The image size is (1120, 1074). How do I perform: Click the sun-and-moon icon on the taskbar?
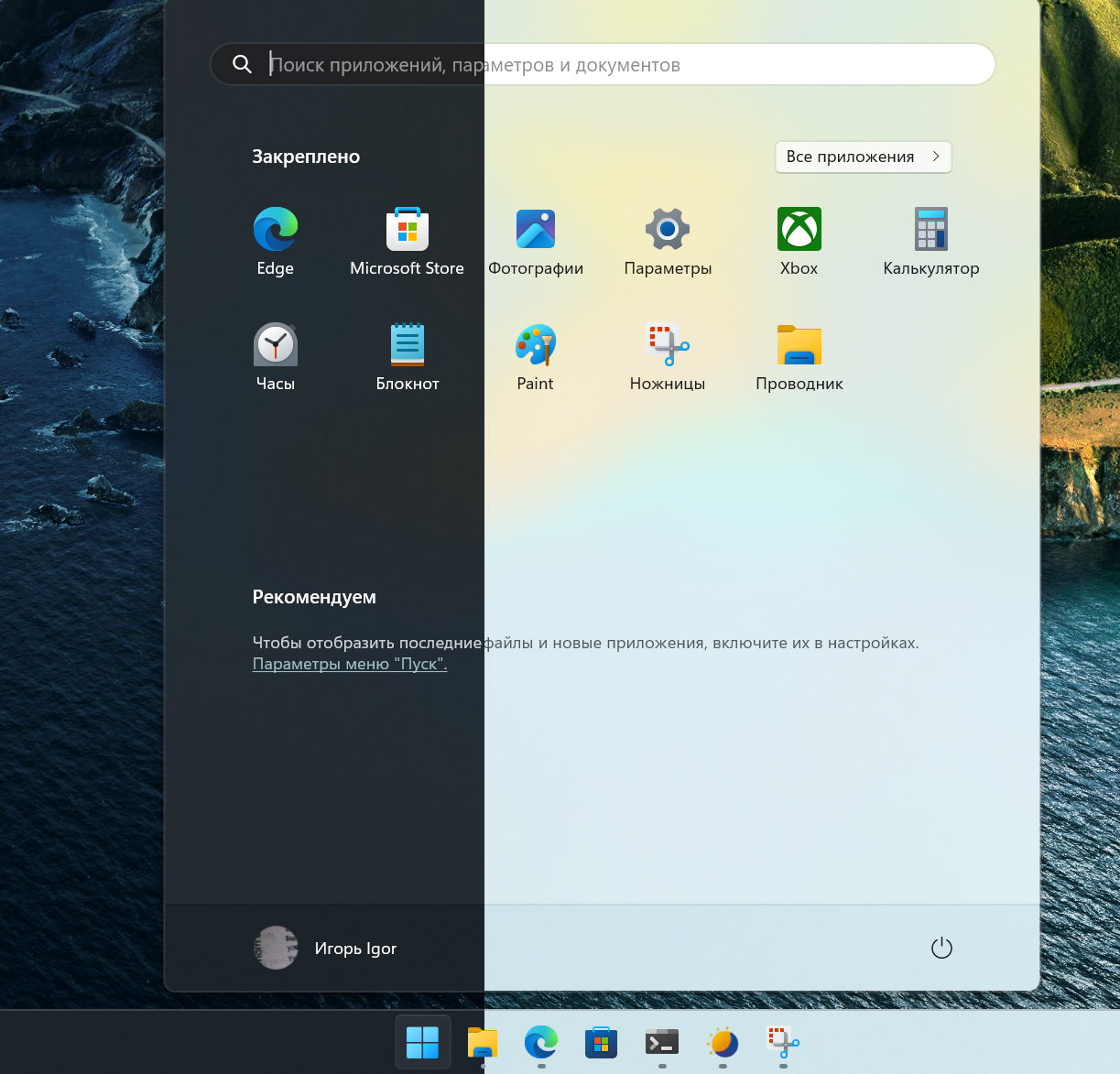[723, 1042]
